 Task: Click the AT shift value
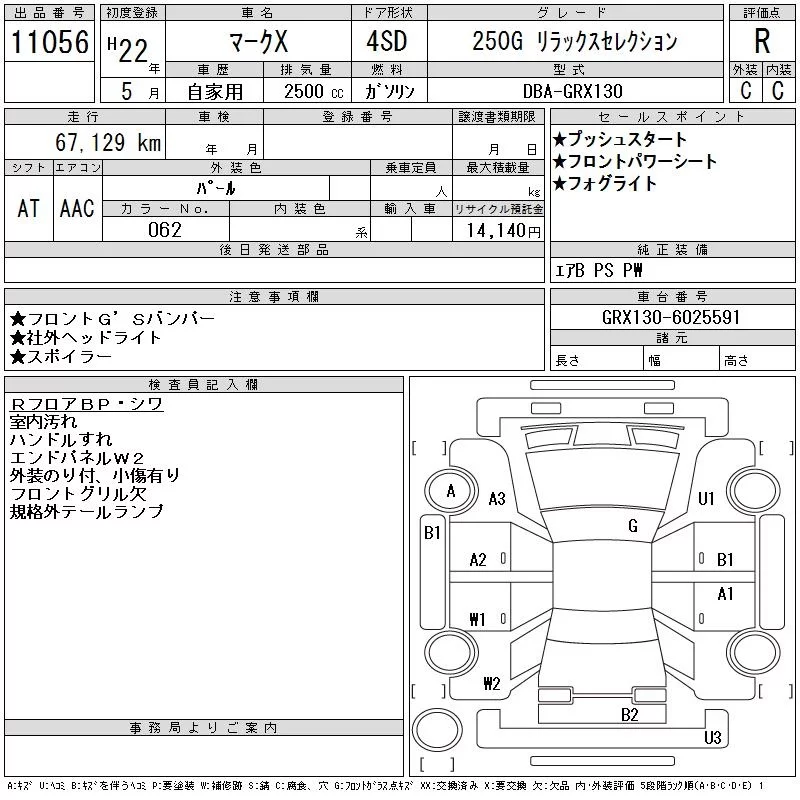coord(29,208)
